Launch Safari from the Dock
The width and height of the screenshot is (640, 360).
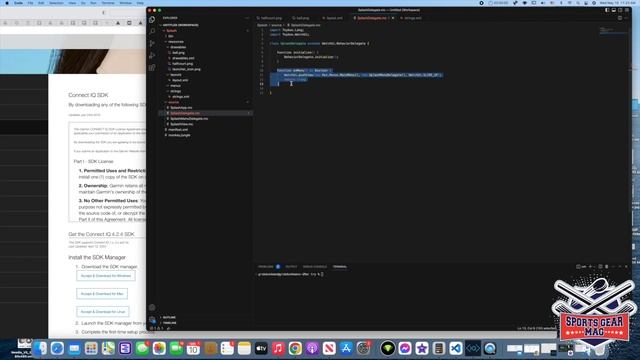[57, 348]
